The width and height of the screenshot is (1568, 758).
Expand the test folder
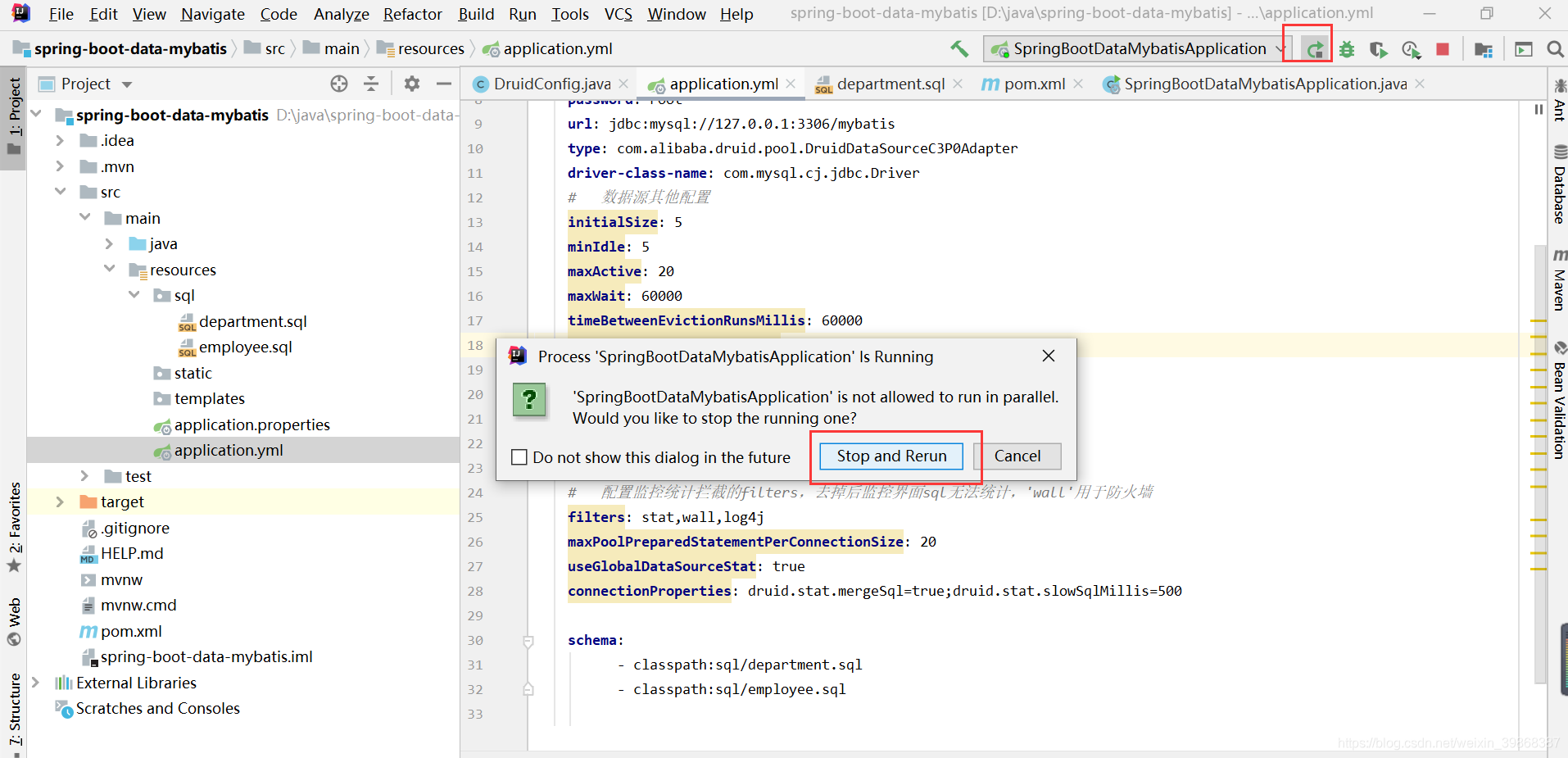pyautogui.click(x=84, y=476)
